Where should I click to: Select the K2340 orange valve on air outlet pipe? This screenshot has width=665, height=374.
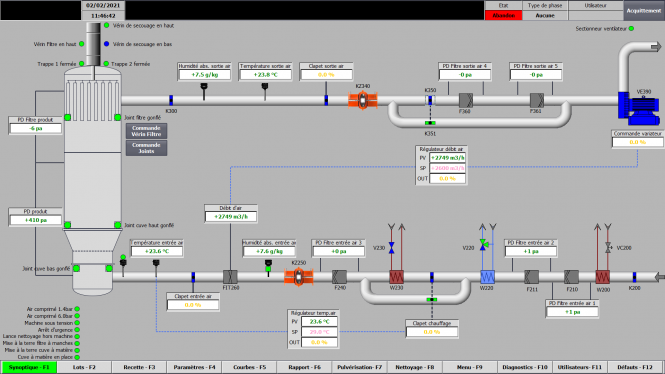[363, 100]
